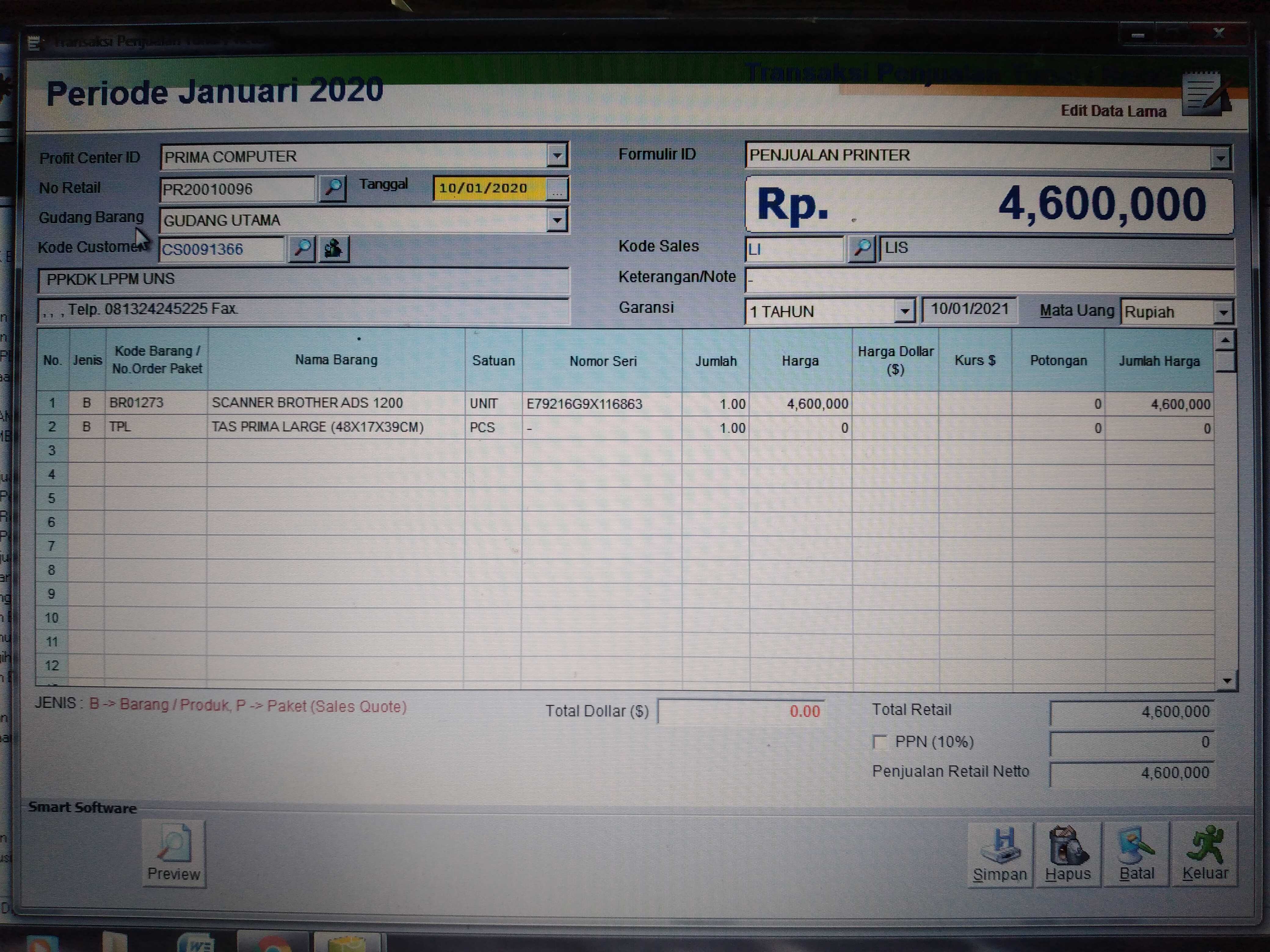Save the transaction with Simpan
Screen dimensions: 1270x952
coord(1000,853)
